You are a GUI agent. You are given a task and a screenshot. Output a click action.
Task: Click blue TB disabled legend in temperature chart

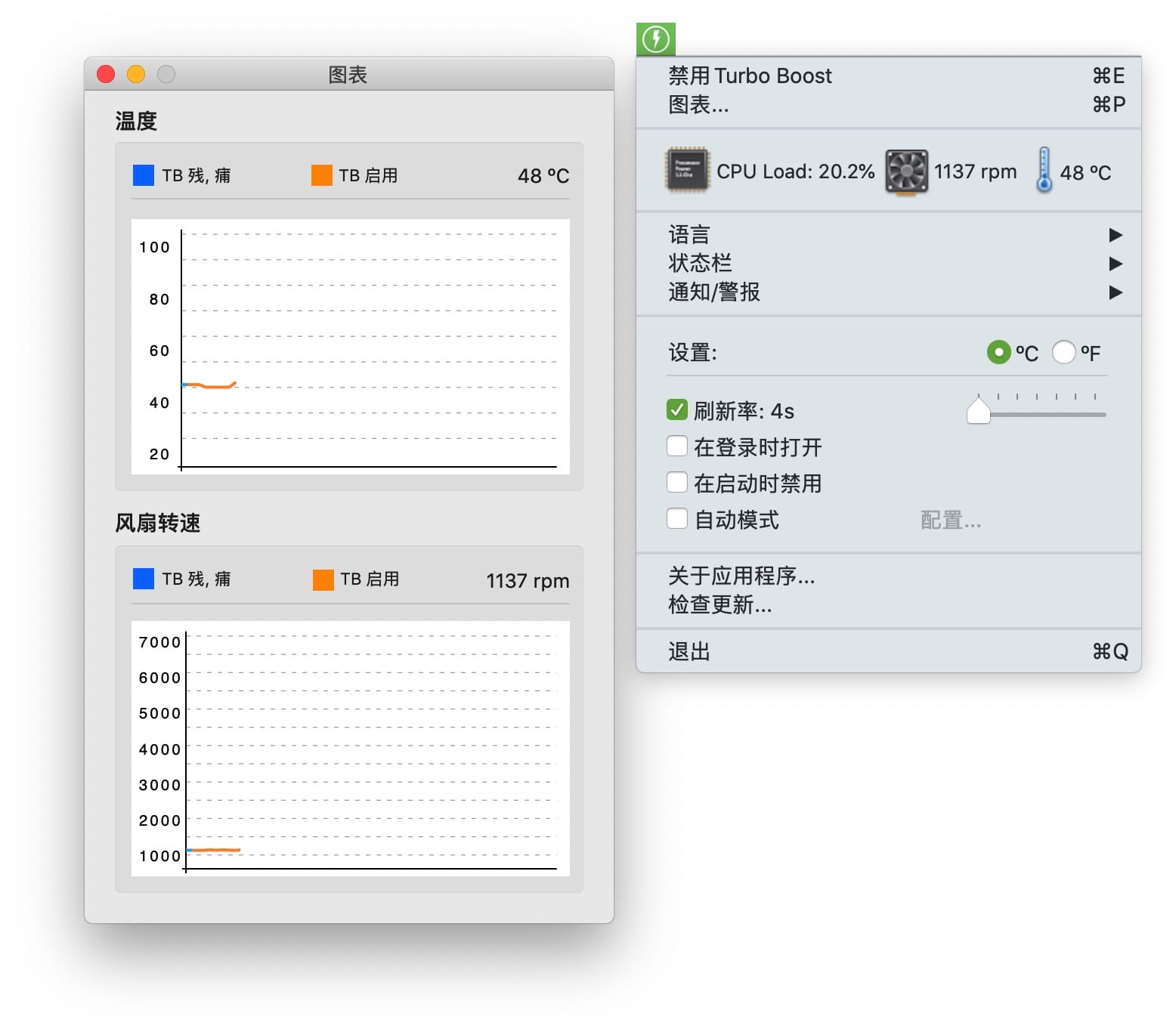tap(144, 175)
